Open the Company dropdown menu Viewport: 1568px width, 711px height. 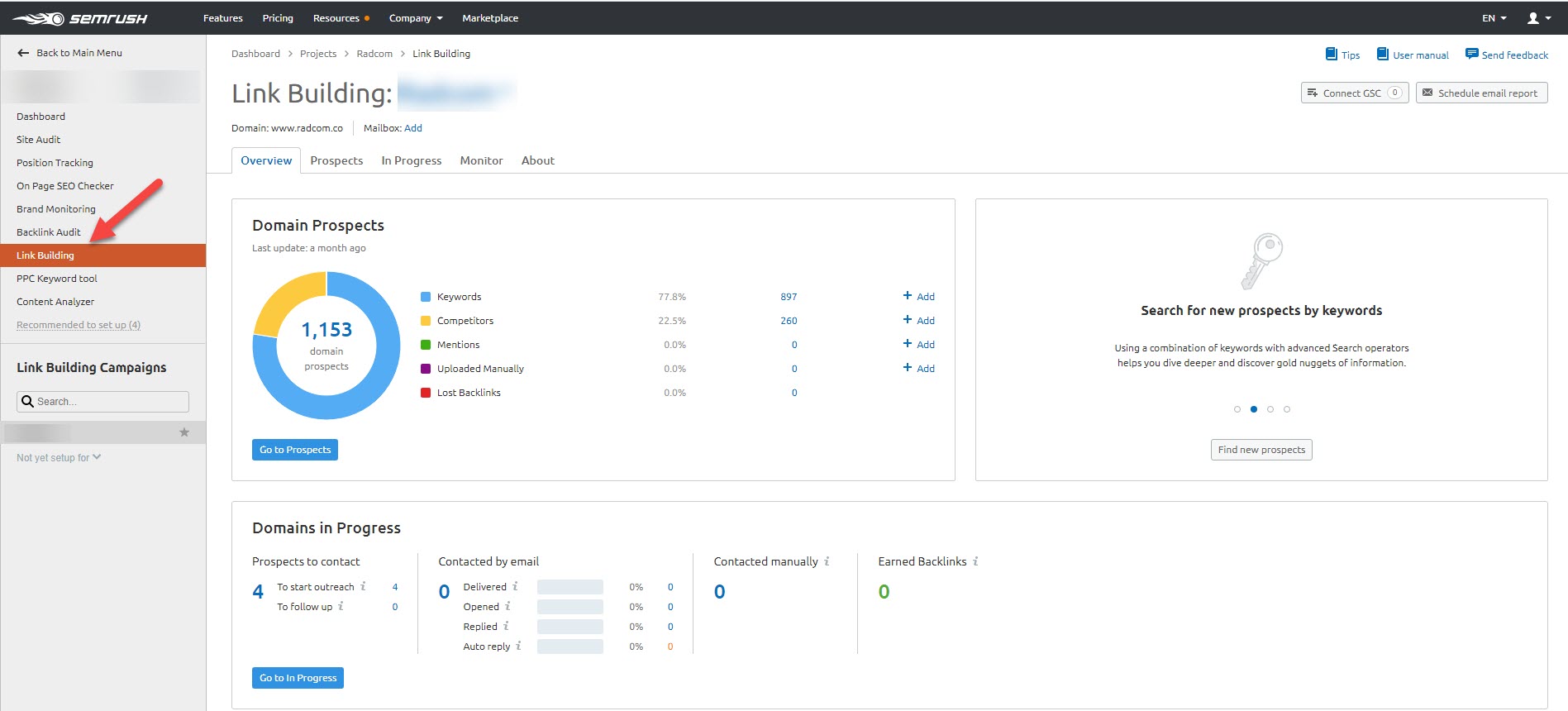pyautogui.click(x=416, y=18)
